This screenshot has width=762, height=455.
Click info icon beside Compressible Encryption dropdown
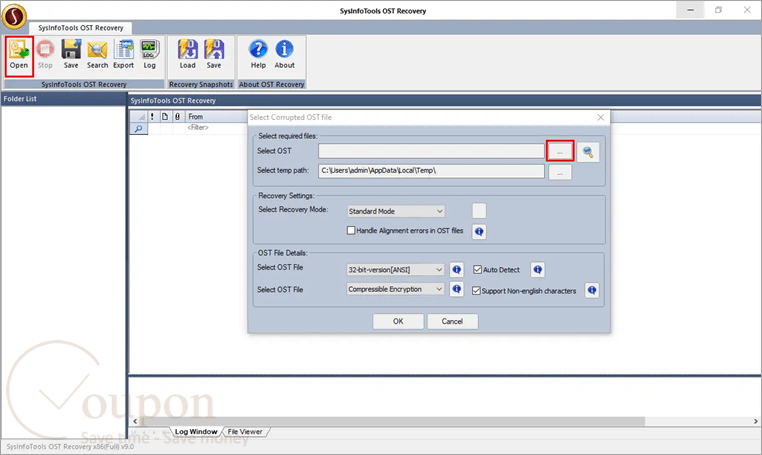tap(456, 289)
